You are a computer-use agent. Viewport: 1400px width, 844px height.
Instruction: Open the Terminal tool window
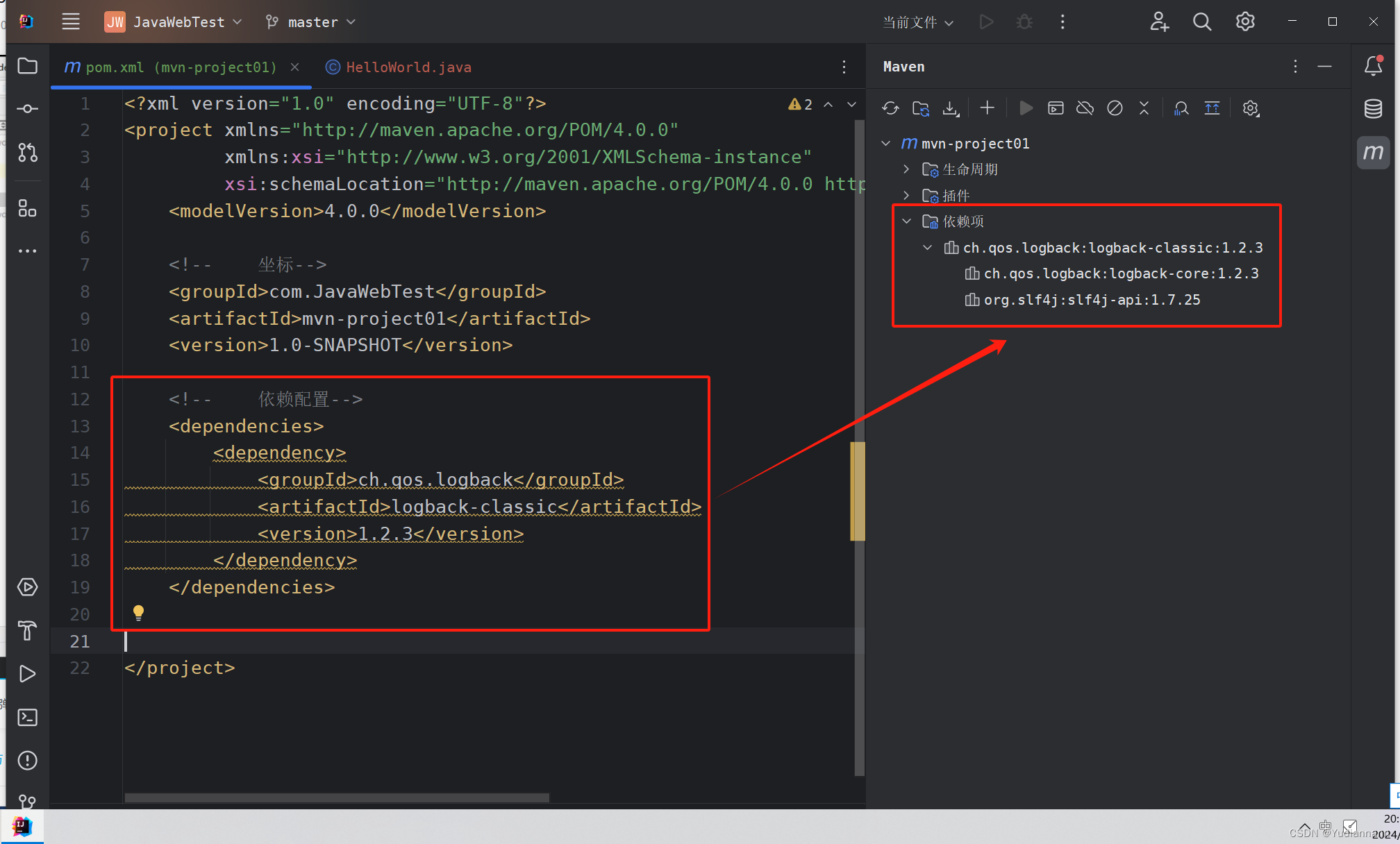pyautogui.click(x=28, y=718)
